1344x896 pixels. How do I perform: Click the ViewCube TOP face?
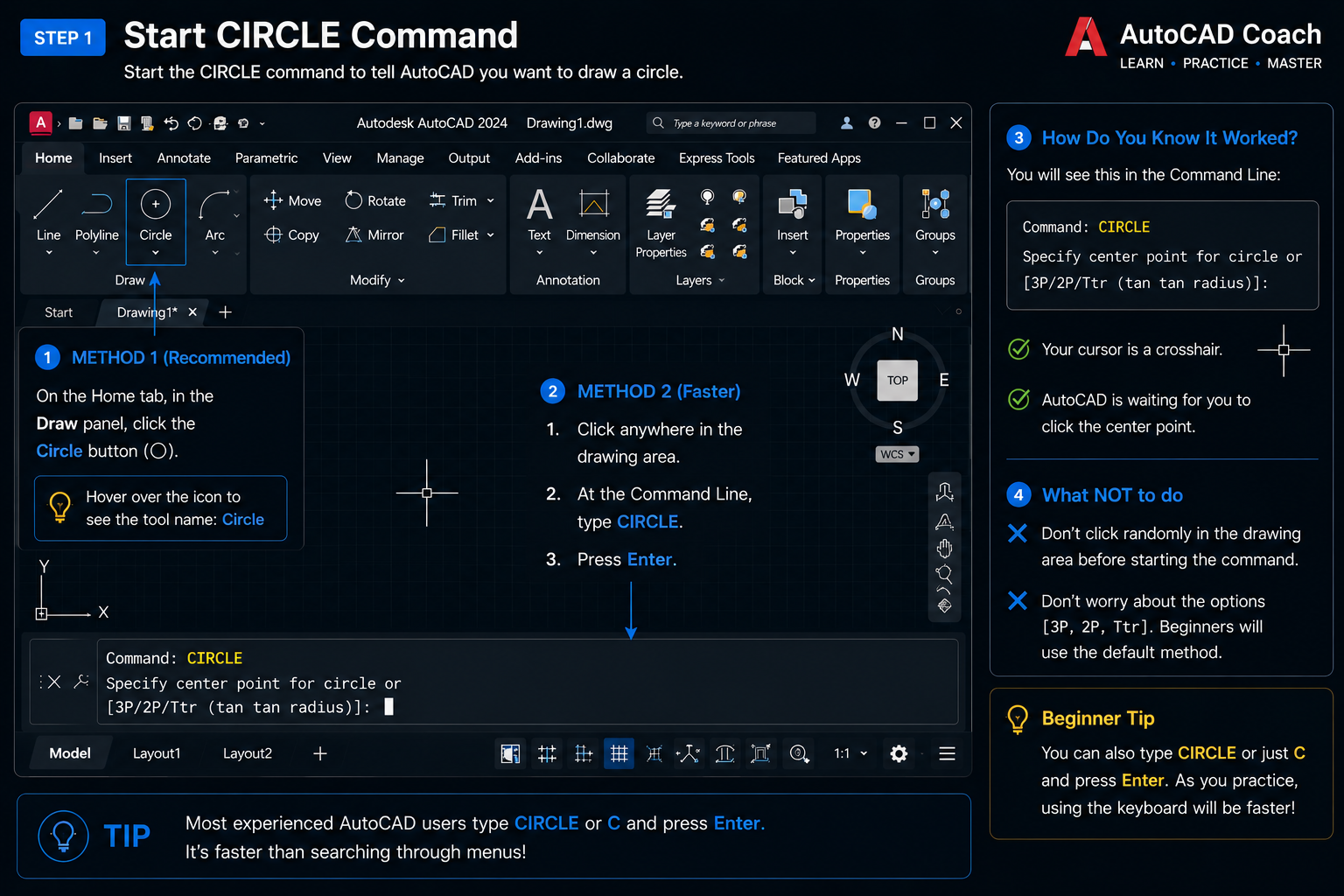(897, 381)
